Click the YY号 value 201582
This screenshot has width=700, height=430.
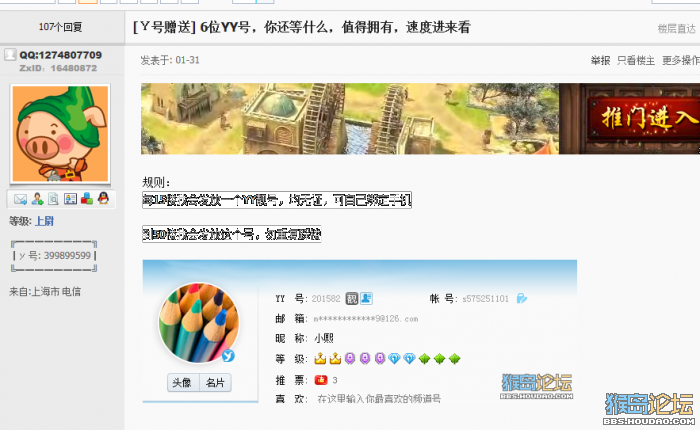pos(326,299)
